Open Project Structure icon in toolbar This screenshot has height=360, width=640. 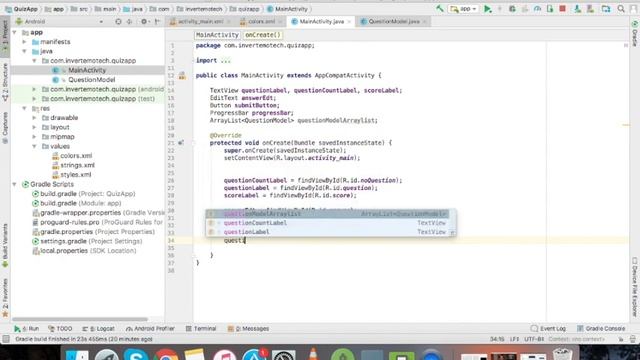click(x=606, y=9)
